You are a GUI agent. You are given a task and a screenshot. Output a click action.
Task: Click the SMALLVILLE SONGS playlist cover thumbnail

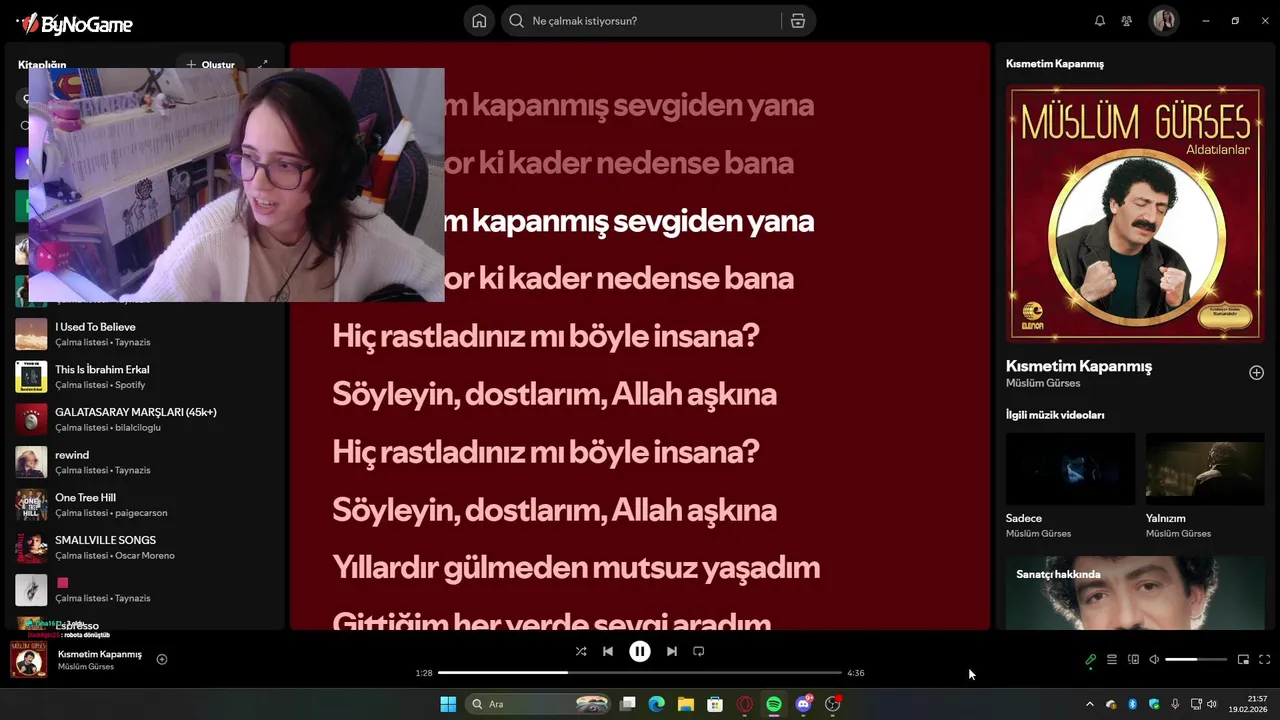(x=31, y=547)
